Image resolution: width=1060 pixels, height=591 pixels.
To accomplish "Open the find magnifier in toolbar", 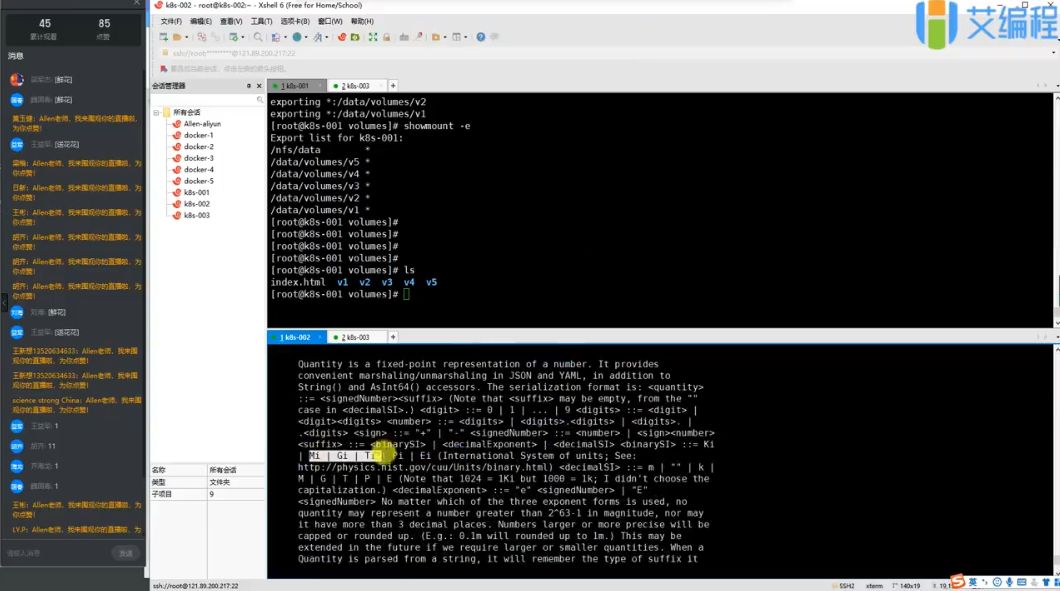I will coord(258,37).
